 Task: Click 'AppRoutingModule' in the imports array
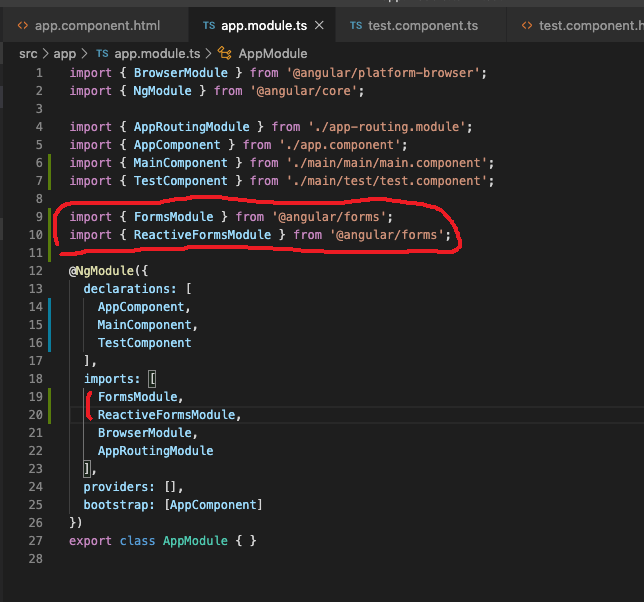pos(156,450)
